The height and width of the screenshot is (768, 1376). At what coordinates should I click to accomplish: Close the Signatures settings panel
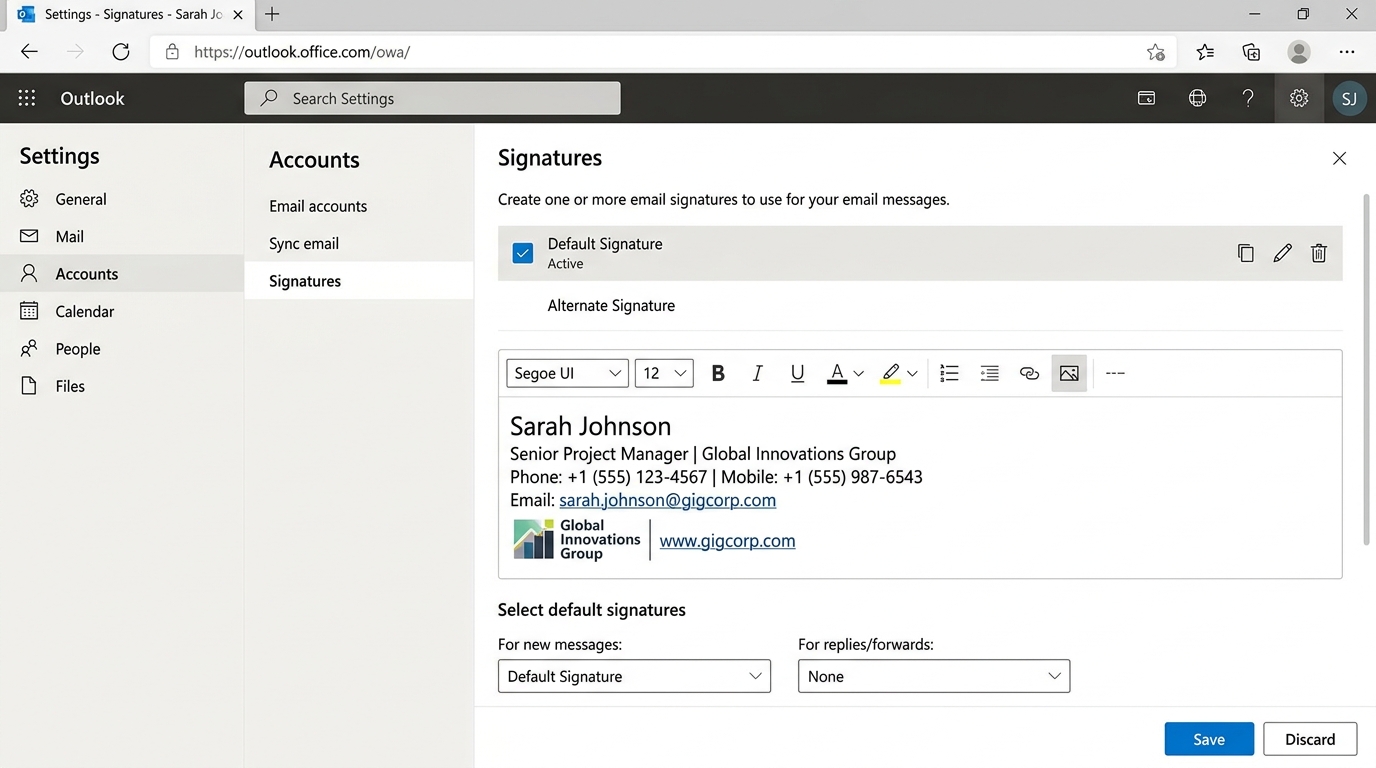point(1339,158)
